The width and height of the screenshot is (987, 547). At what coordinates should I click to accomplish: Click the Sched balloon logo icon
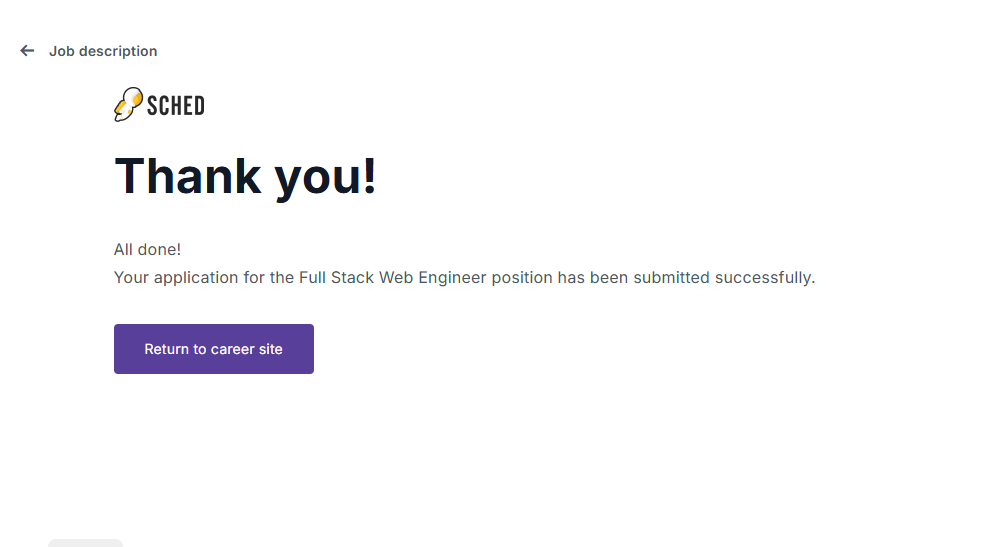tap(127, 105)
